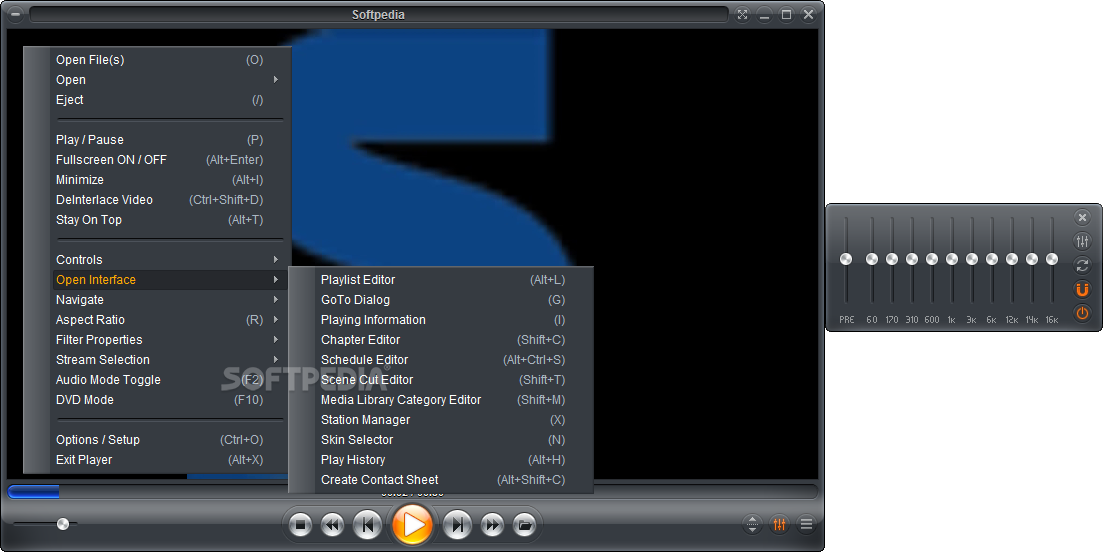Click the up/down arrows control bar icon
1103x552 pixels.
752,525
